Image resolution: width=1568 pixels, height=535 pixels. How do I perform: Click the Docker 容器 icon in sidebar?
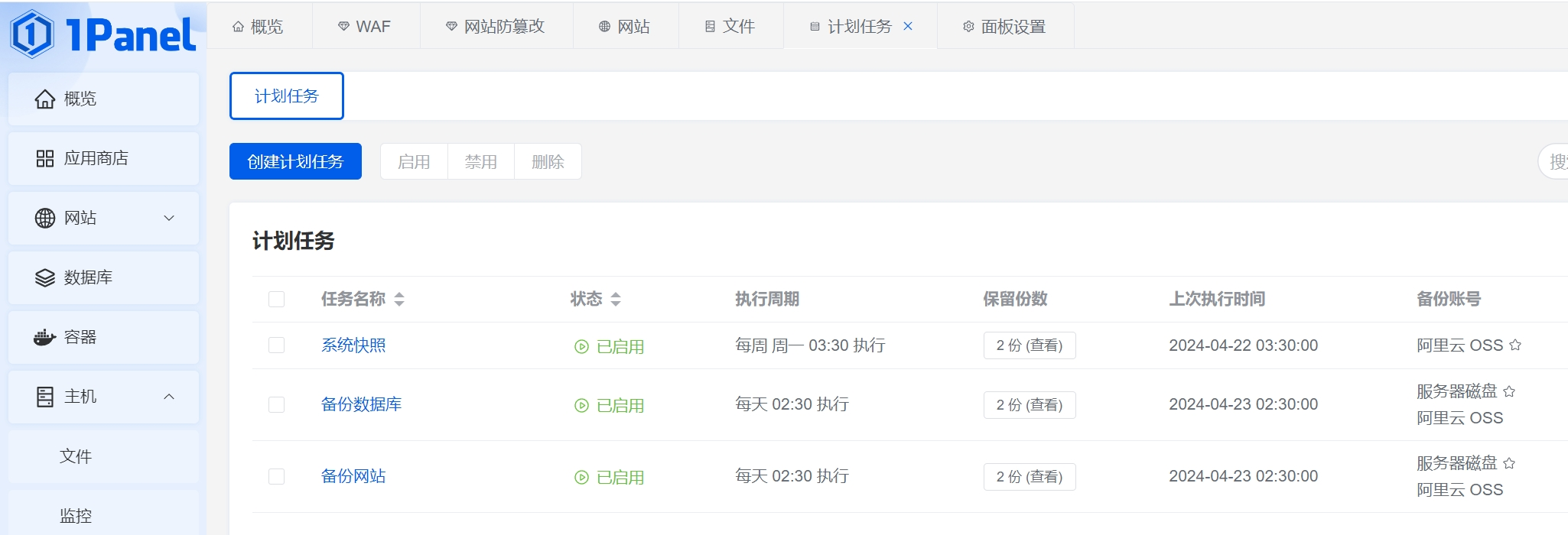coord(45,337)
